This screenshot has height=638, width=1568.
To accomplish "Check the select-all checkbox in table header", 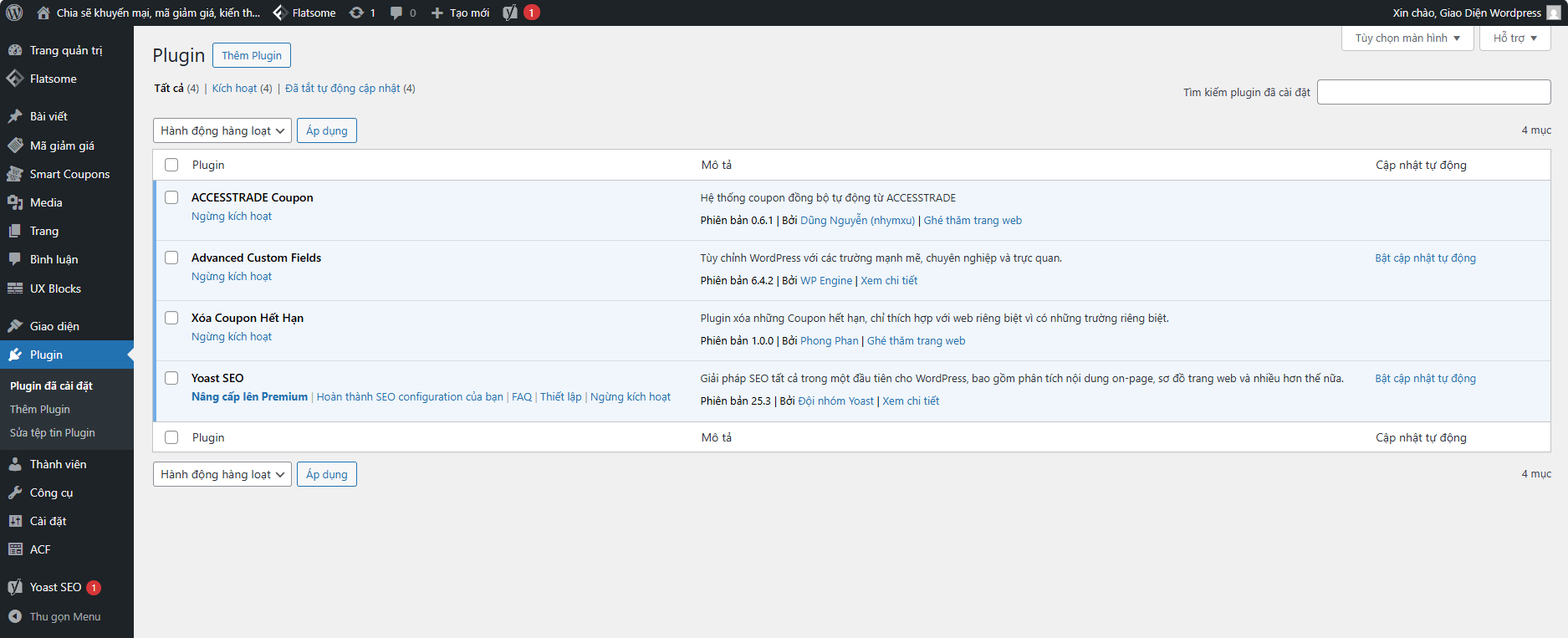I will [171, 165].
